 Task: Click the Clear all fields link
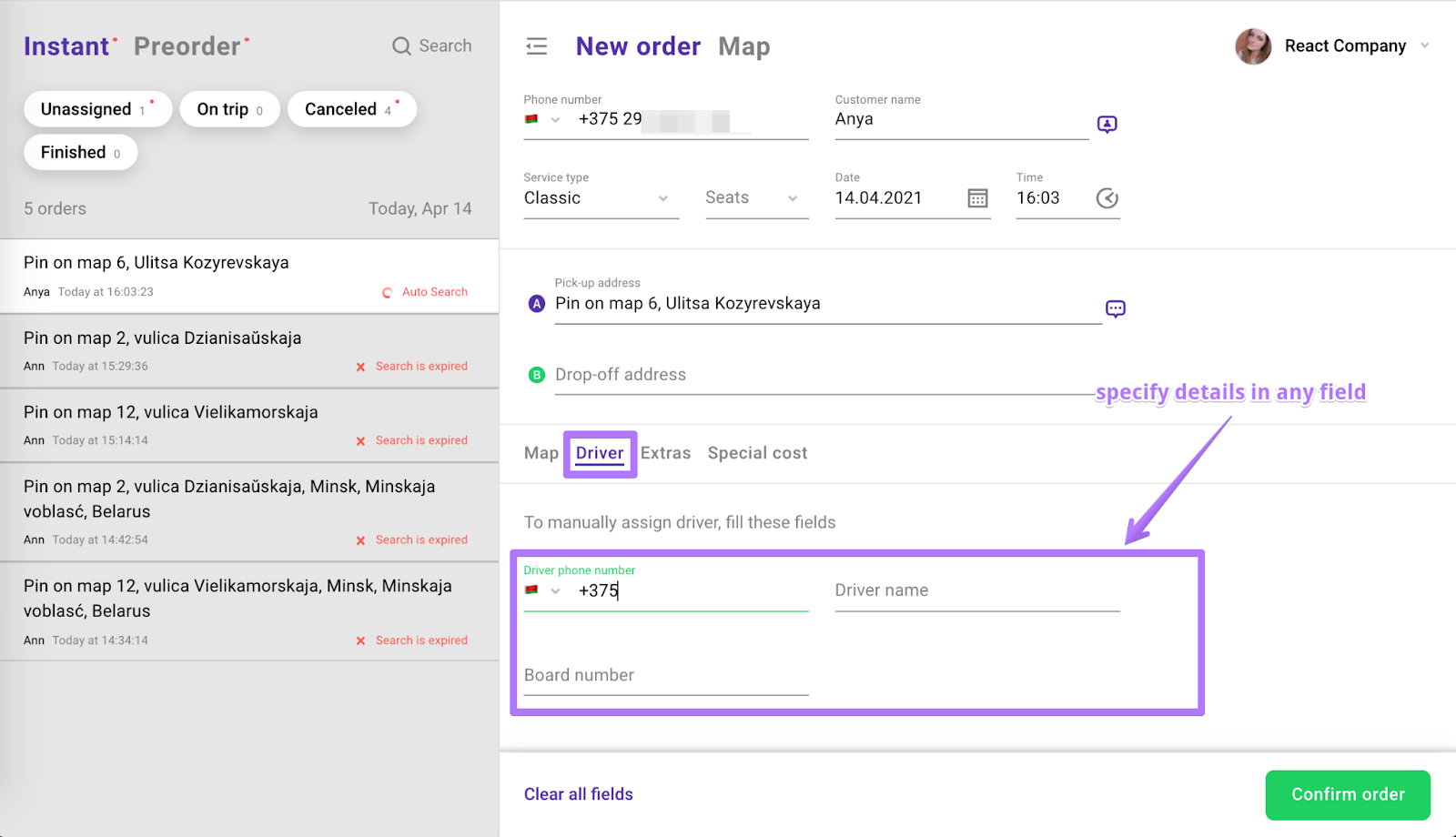pyautogui.click(x=578, y=794)
